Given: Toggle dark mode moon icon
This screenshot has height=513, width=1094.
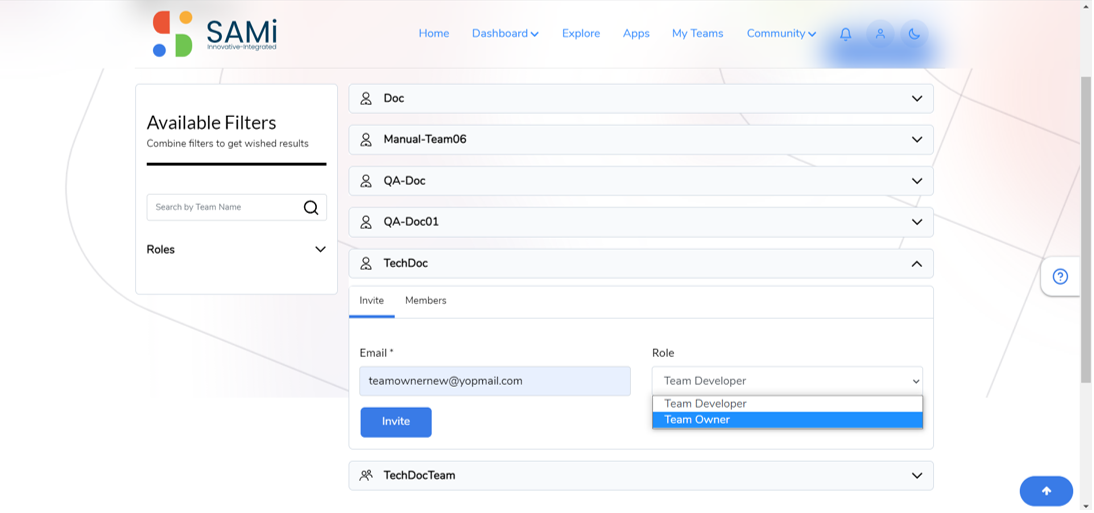Looking at the screenshot, I should click(915, 34).
